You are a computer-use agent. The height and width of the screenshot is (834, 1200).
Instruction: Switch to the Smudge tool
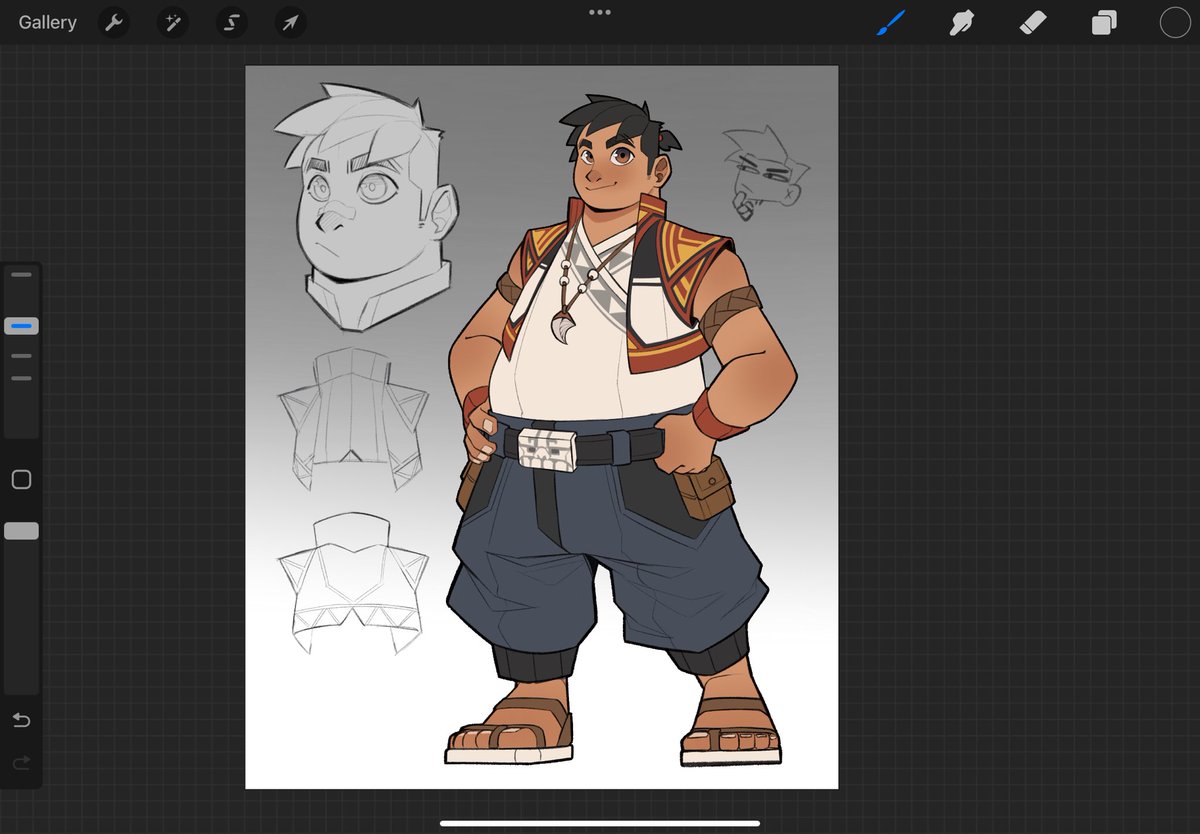(961, 22)
